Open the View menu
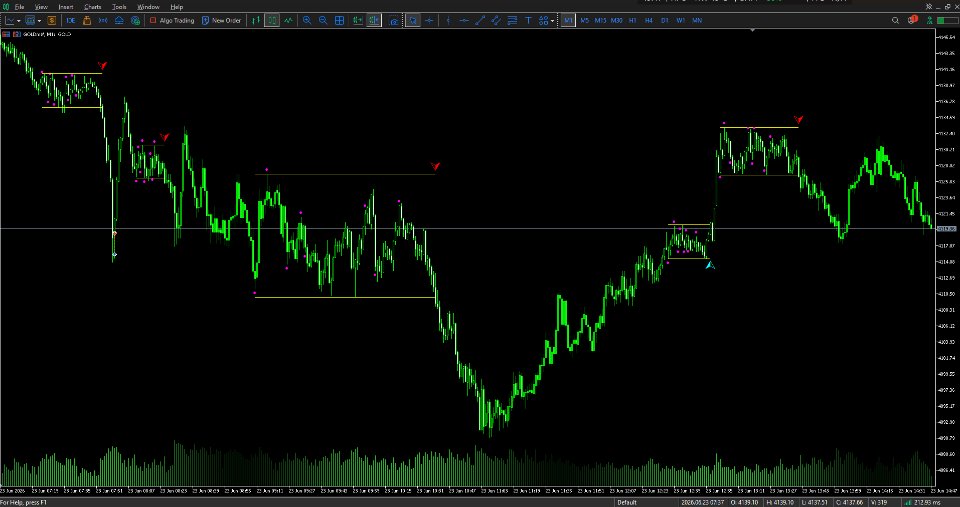Viewport: 960px width, 507px height. tap(41, 7)
